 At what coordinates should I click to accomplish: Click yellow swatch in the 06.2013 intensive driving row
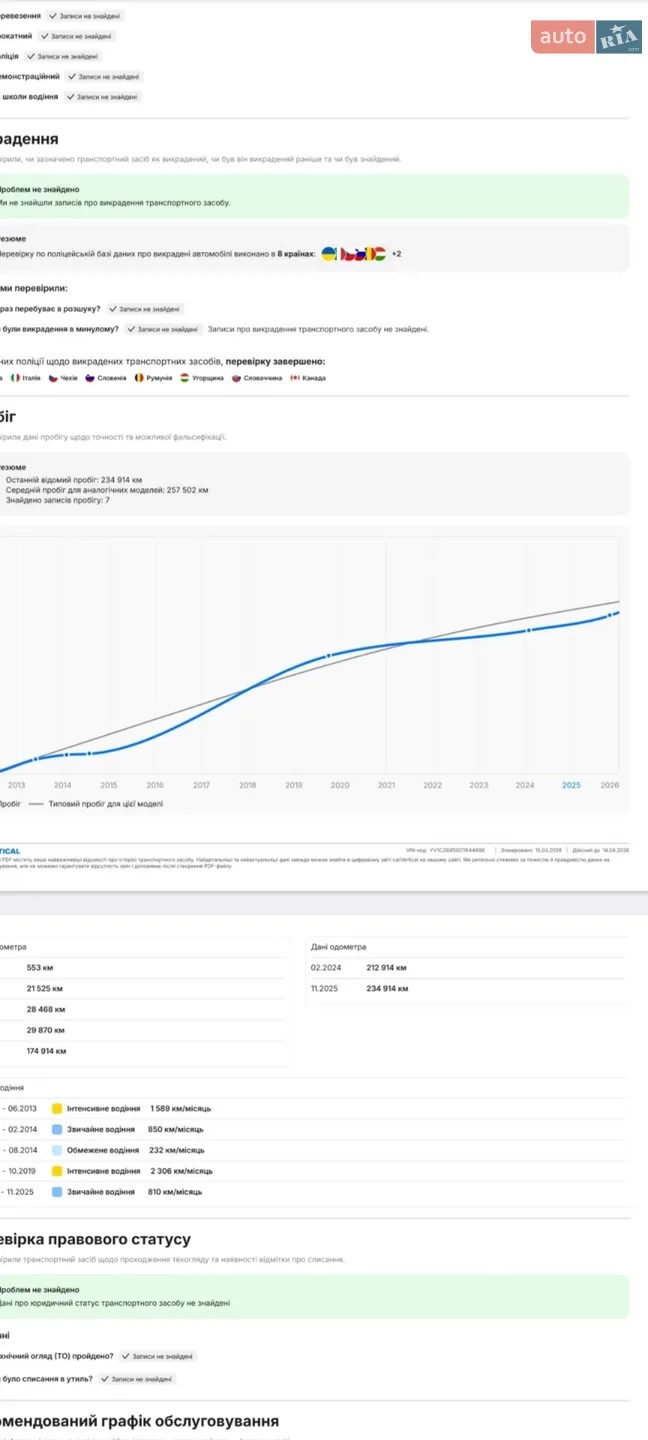point(57,1109)
